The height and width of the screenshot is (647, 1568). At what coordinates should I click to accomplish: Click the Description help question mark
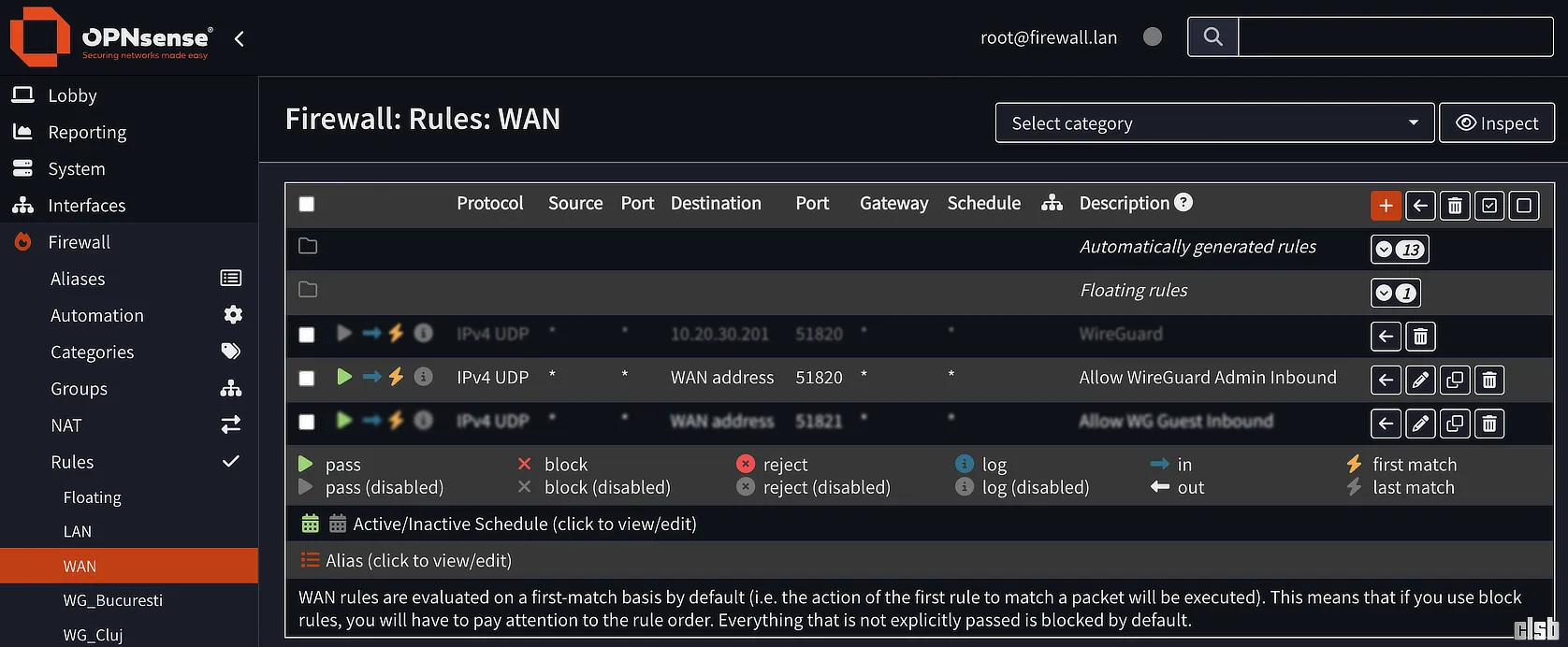[x=1183, y=202]
